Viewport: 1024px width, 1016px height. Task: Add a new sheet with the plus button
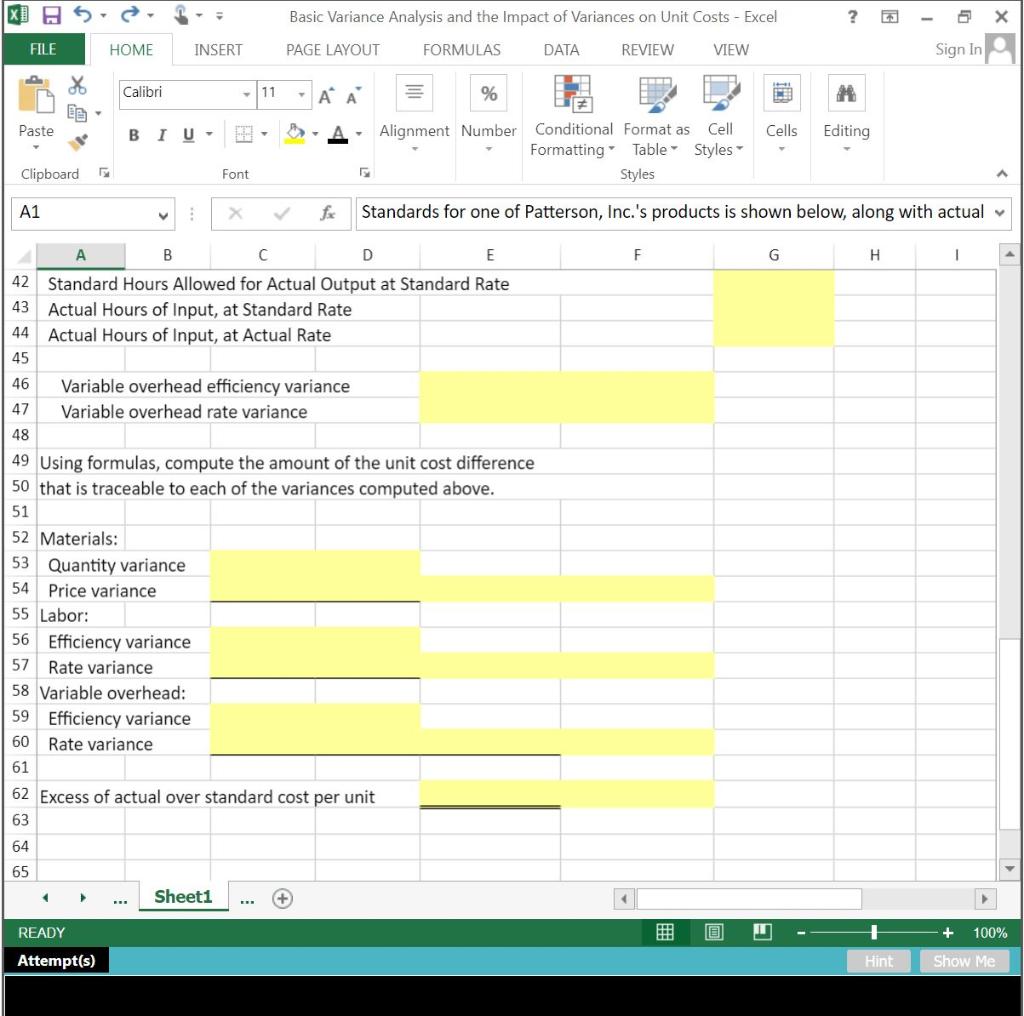(282, 898)
